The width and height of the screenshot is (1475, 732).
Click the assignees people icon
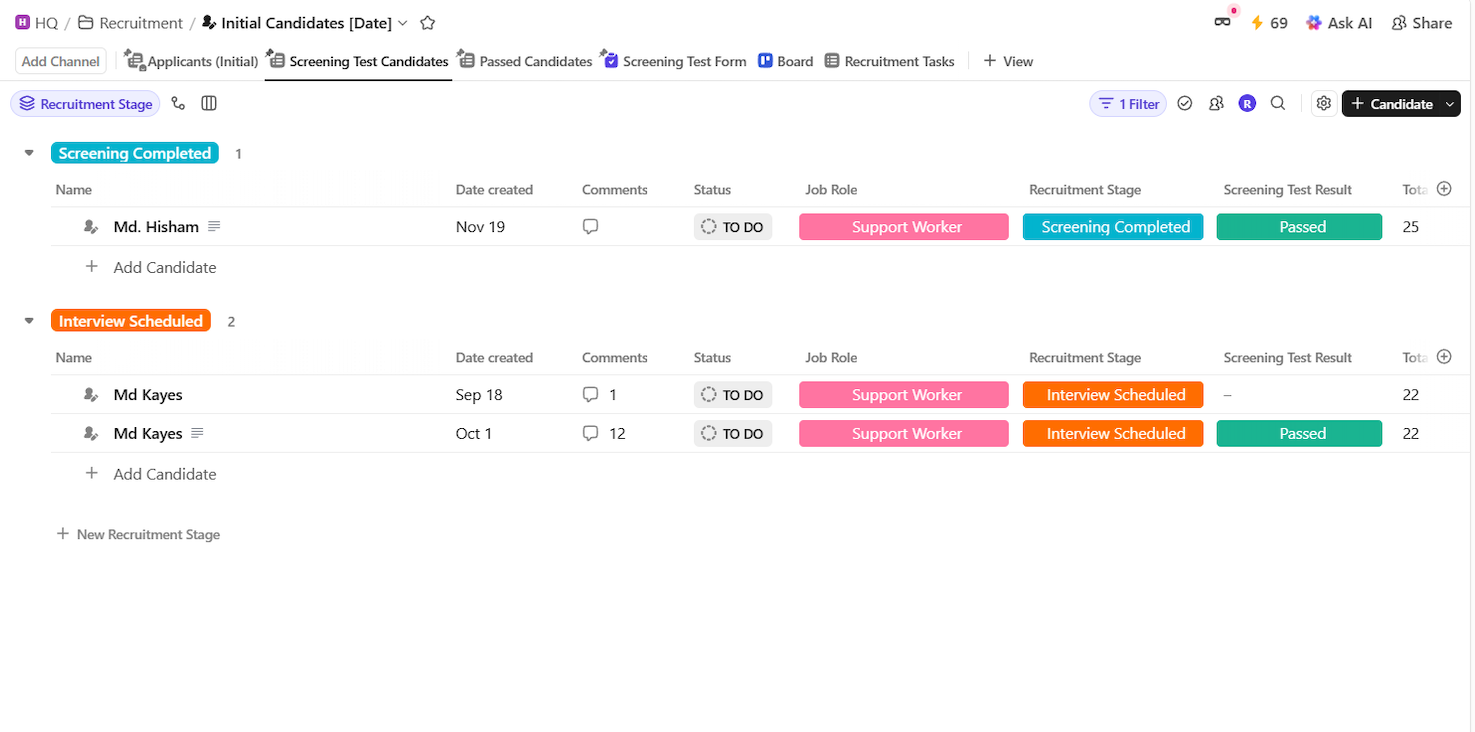tap(1216, 103)
